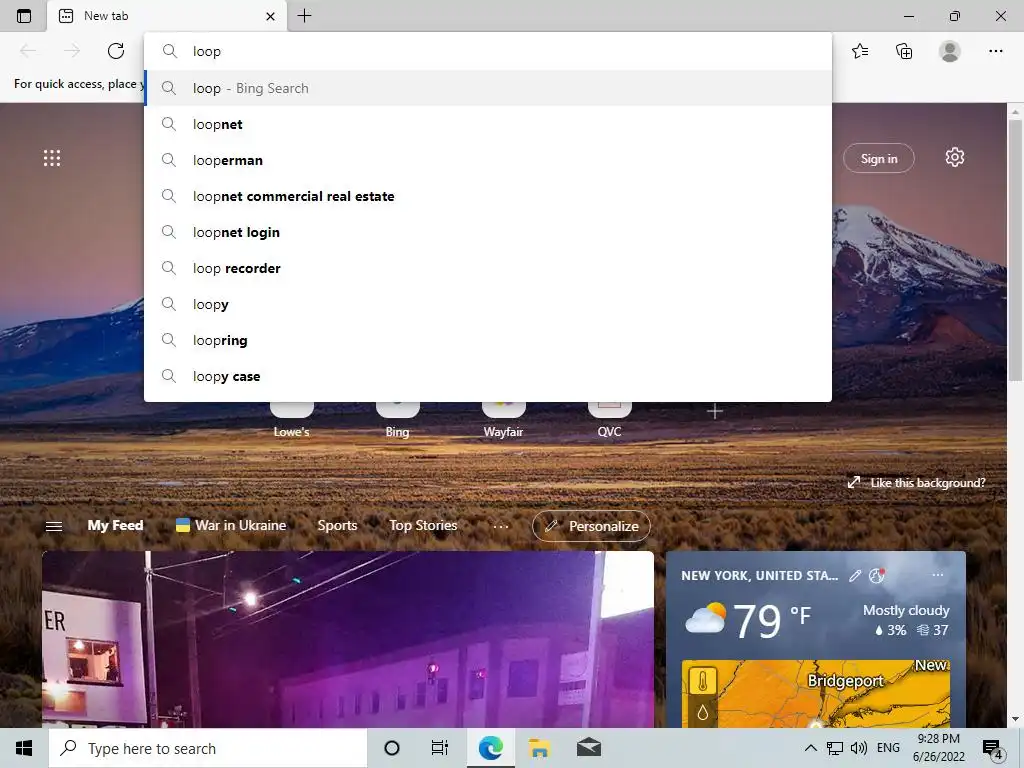Click the taskbar search box

tap(208, 748)
